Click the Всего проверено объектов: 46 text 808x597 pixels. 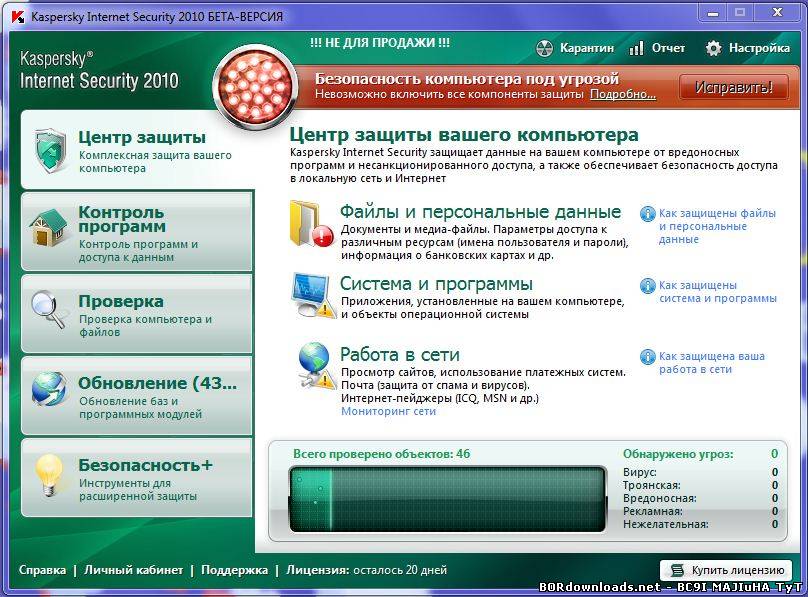[381, 454]
